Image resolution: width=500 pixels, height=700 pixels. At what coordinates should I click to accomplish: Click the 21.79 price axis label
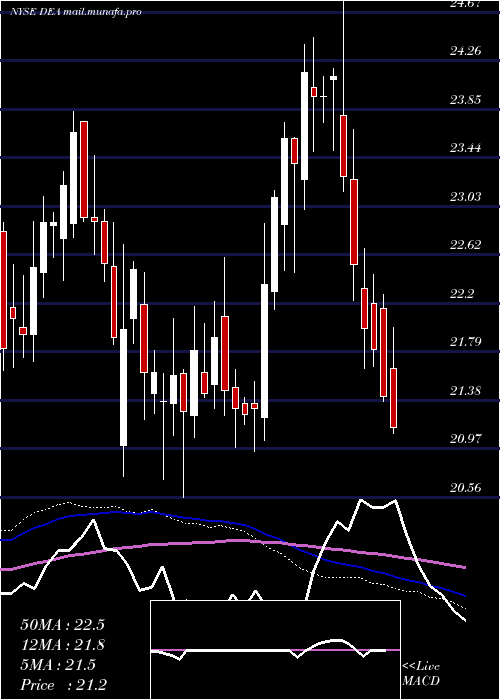[x=465, y=342]
